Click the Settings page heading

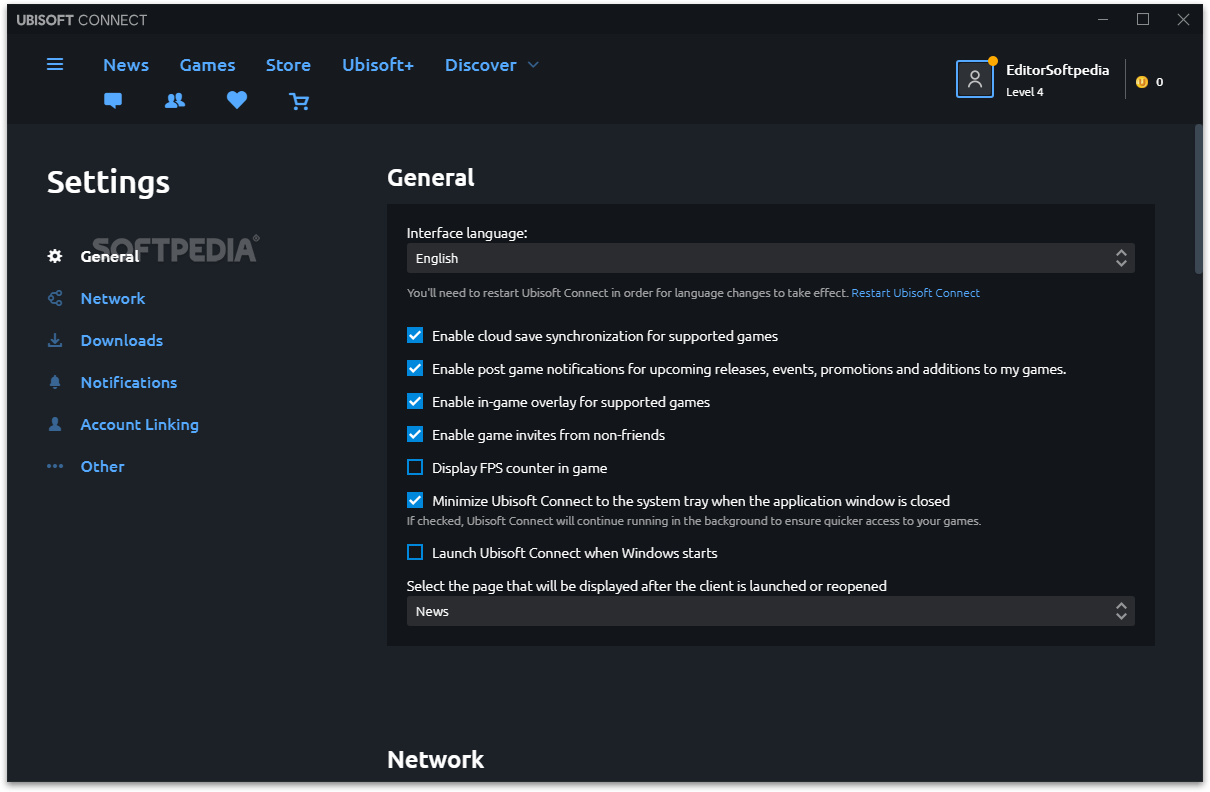pos(108,182)
